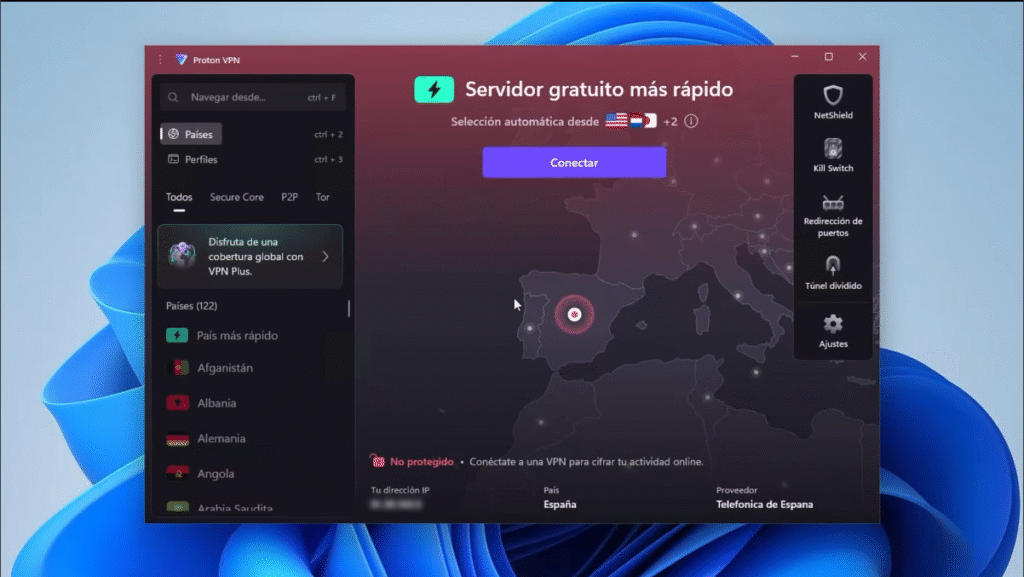Click the Alemania flag icon
This screenshot has width=1024, height=577.
tap(177, 439)
